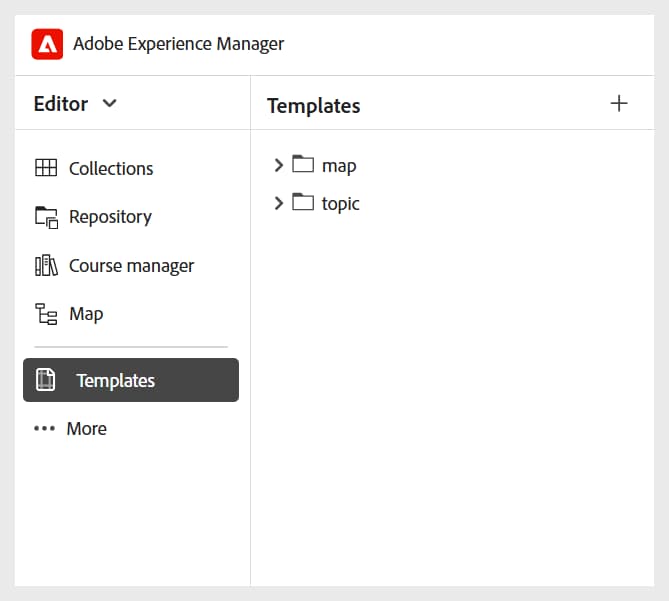Viewport: 669px width, 601px height.
Task: Open the Collections panel
Action: pyautogui.click(x=111, y=168)
